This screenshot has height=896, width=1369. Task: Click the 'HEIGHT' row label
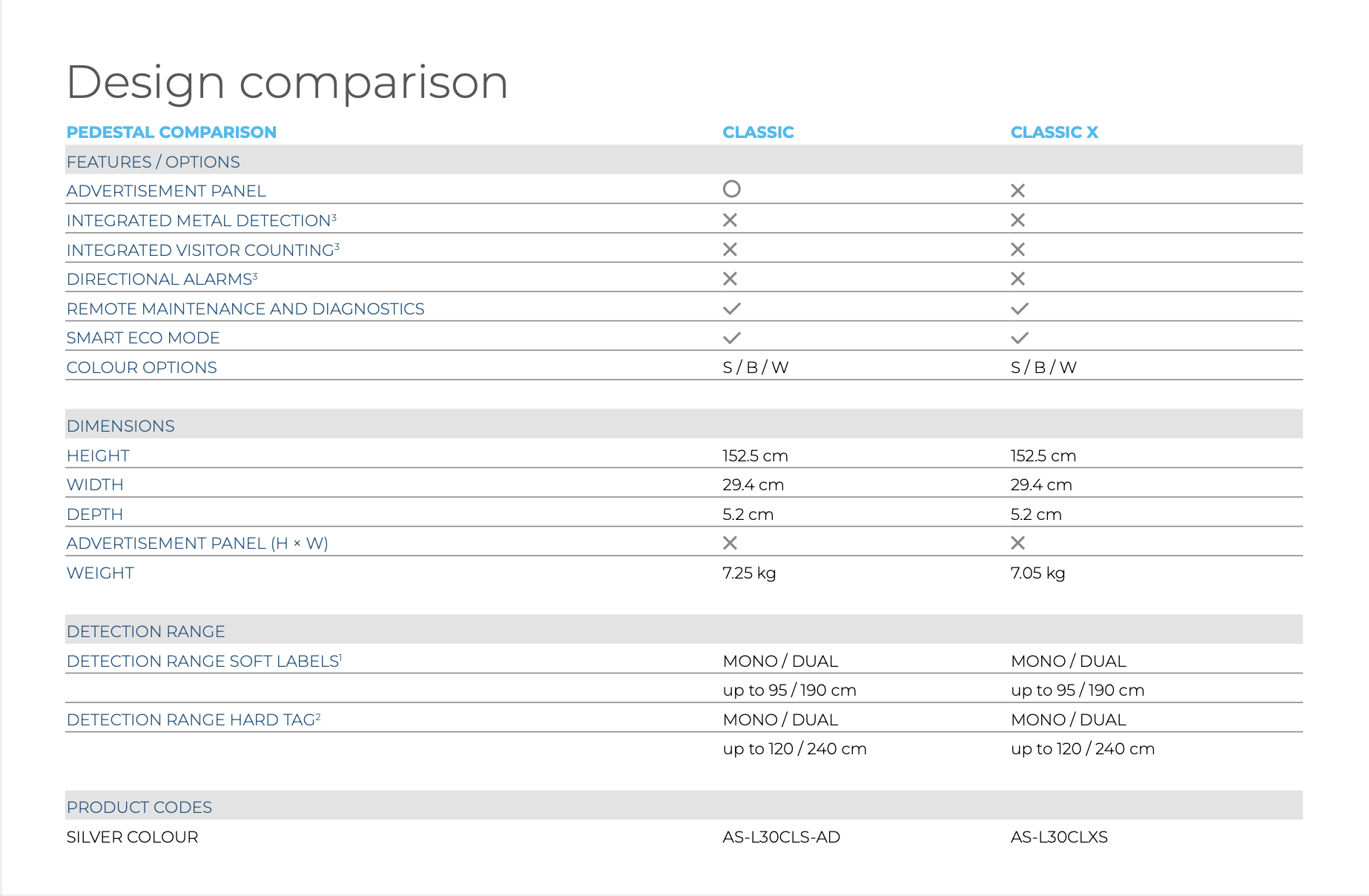98,455
